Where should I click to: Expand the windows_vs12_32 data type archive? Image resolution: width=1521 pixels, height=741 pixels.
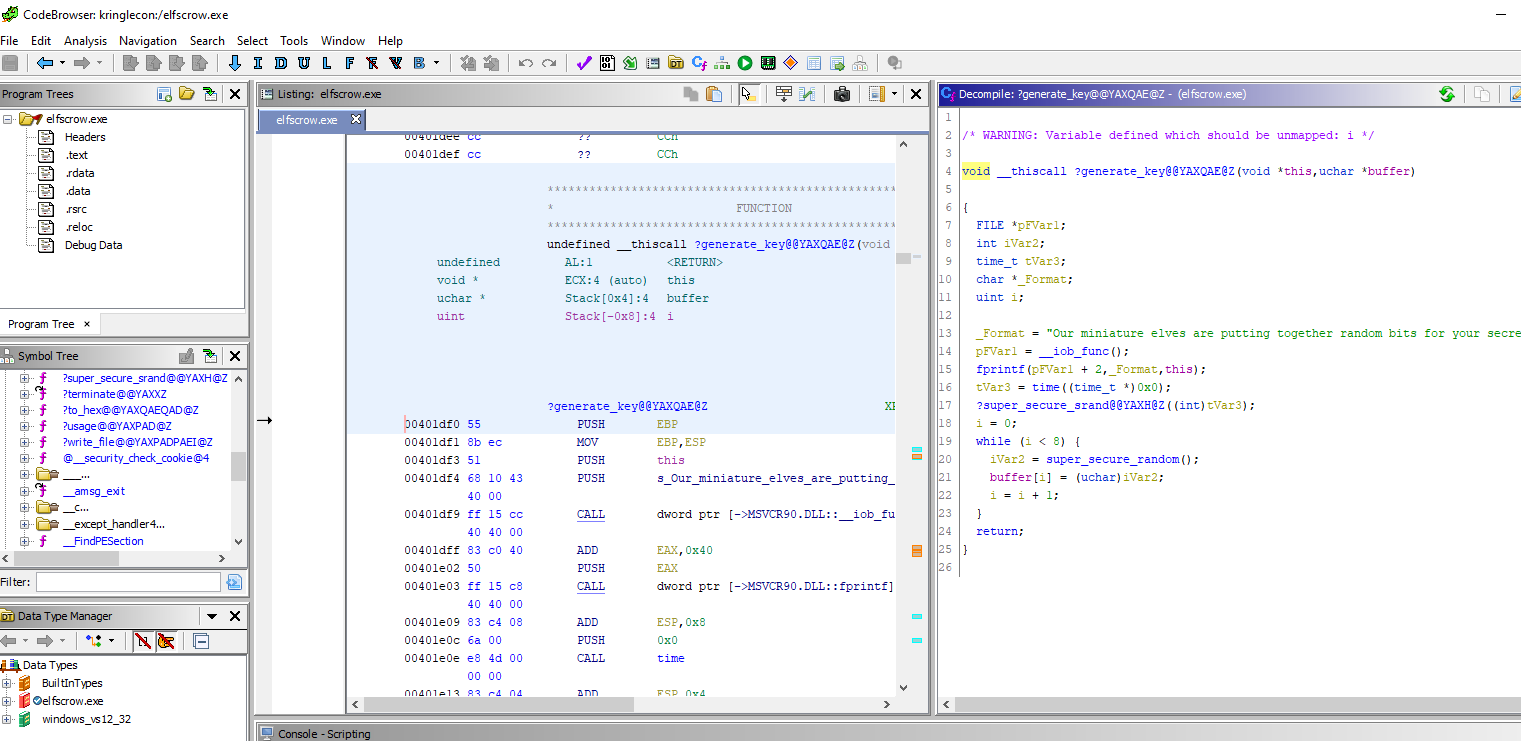[x=8, y=719]
